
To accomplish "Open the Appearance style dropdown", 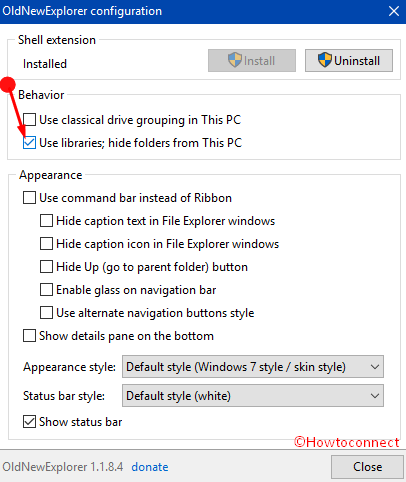I will pyautogui.click(x=253, y=367).
